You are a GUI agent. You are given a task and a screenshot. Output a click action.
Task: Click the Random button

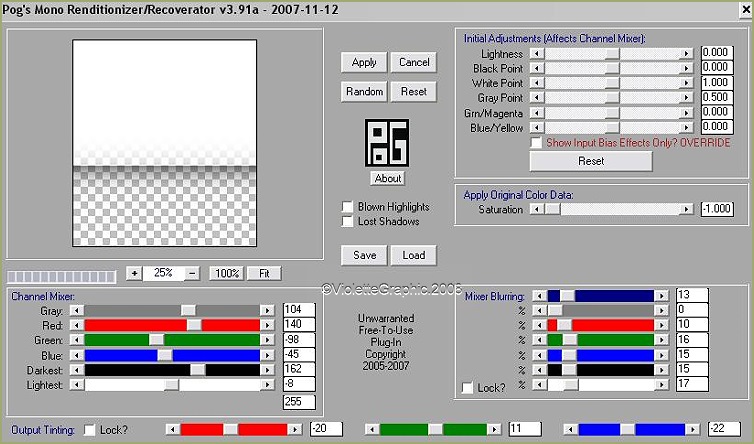point(364,91)
